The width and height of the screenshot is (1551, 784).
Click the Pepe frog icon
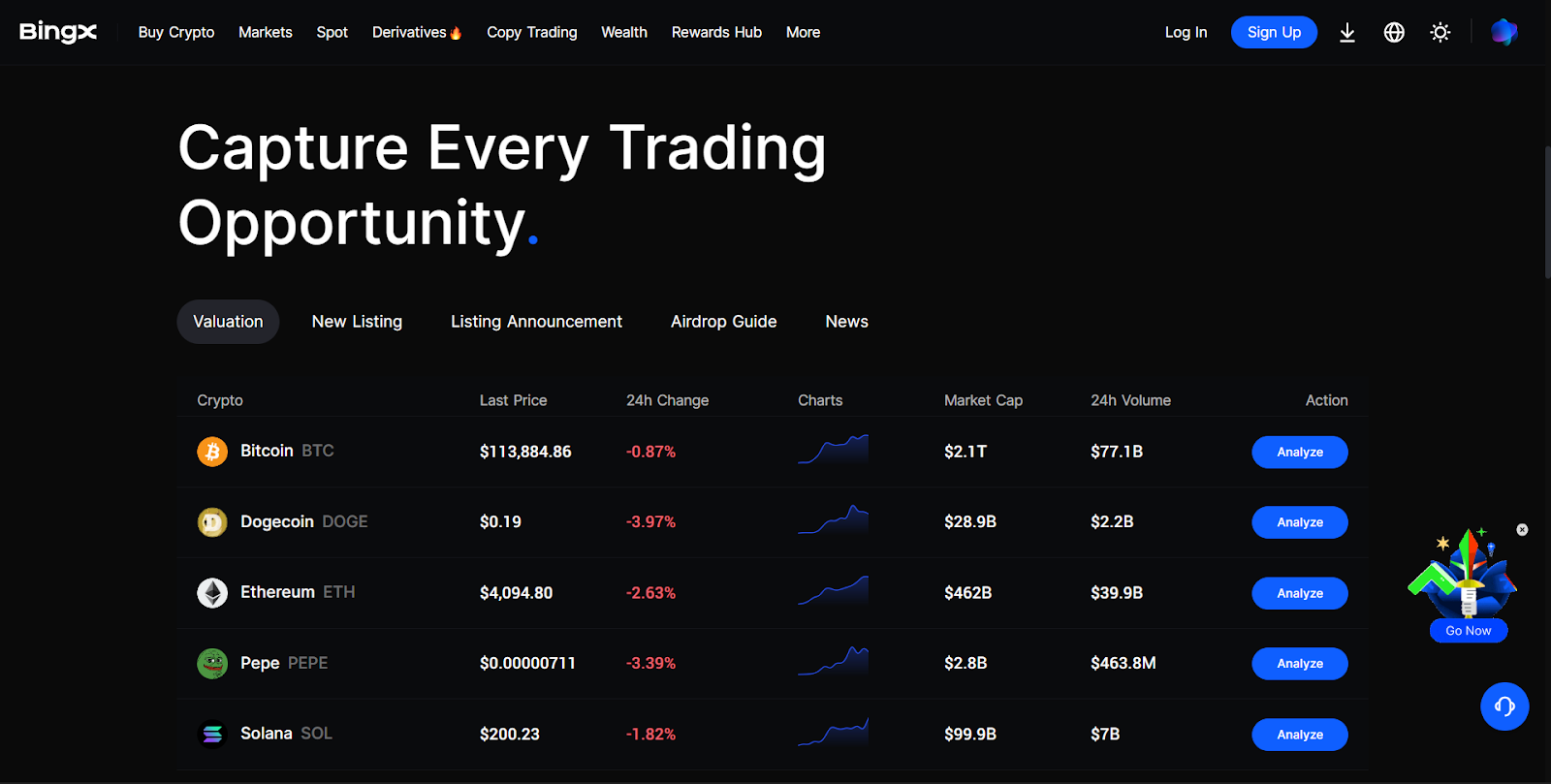(212, 664)
